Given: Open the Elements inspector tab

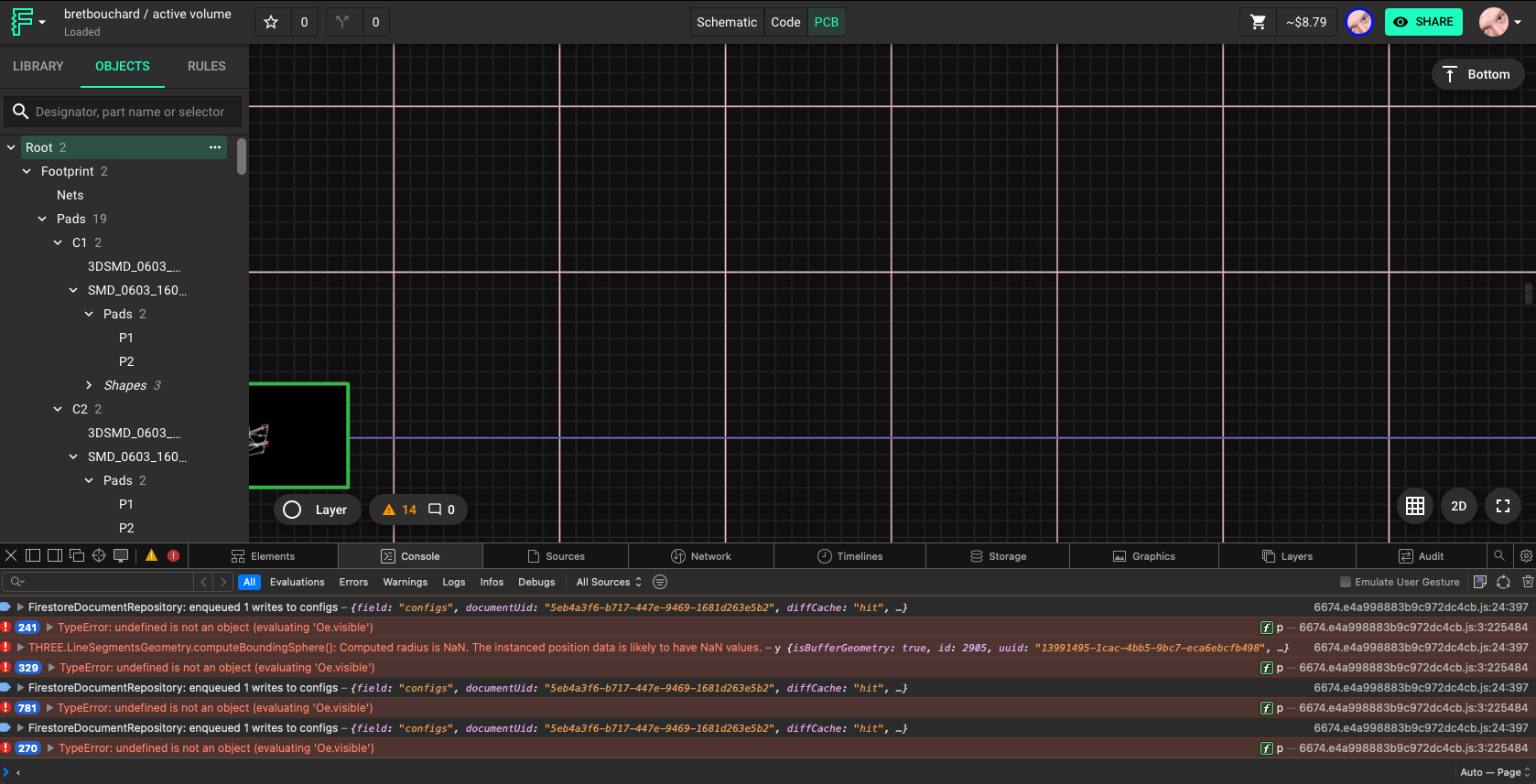Looking at the screenshot, I should pos(264,556).
